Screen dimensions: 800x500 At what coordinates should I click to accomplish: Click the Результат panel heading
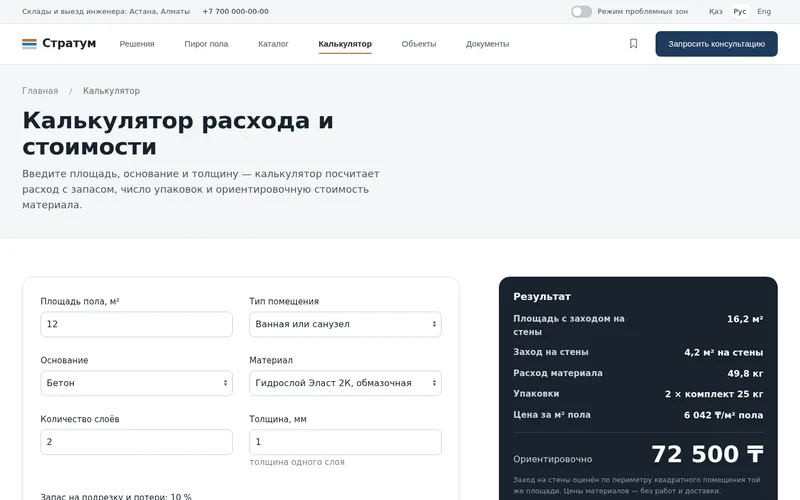[542, 296]
